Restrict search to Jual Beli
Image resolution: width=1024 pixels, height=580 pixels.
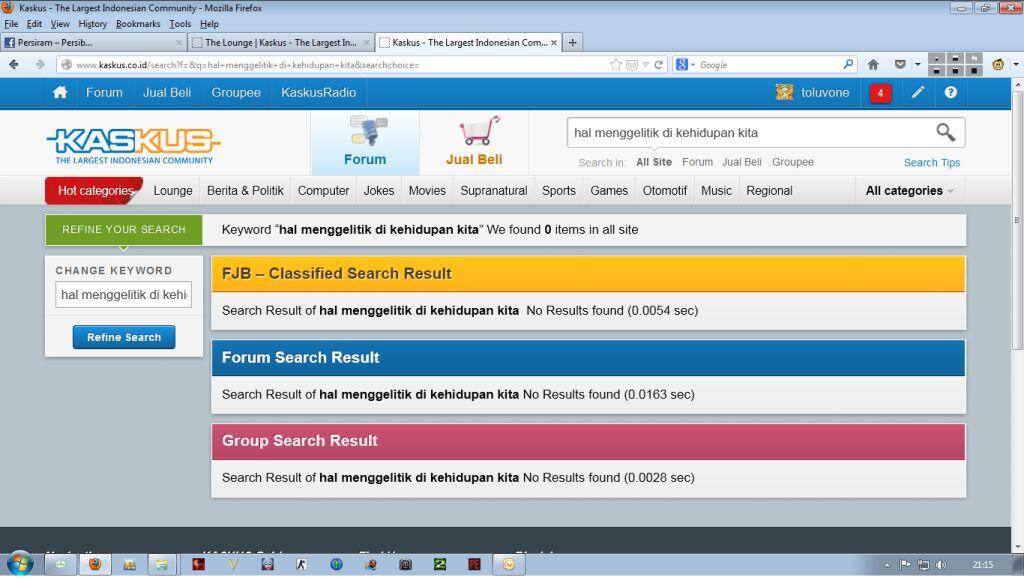742,162
